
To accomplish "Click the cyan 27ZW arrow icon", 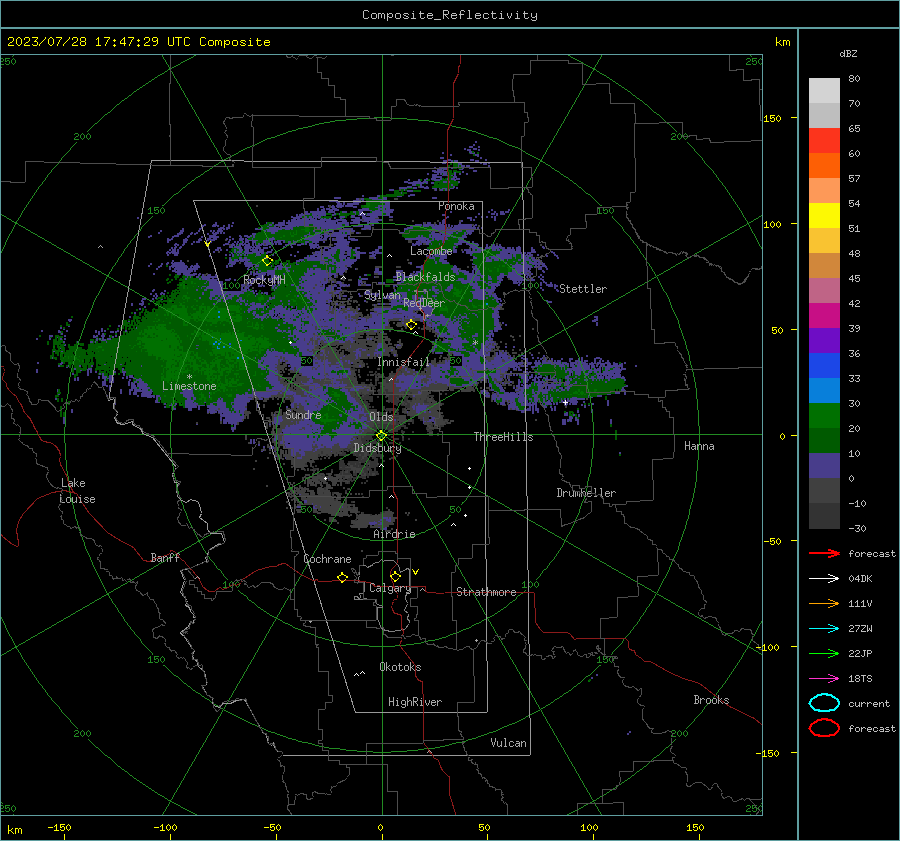I will [824, 629].
